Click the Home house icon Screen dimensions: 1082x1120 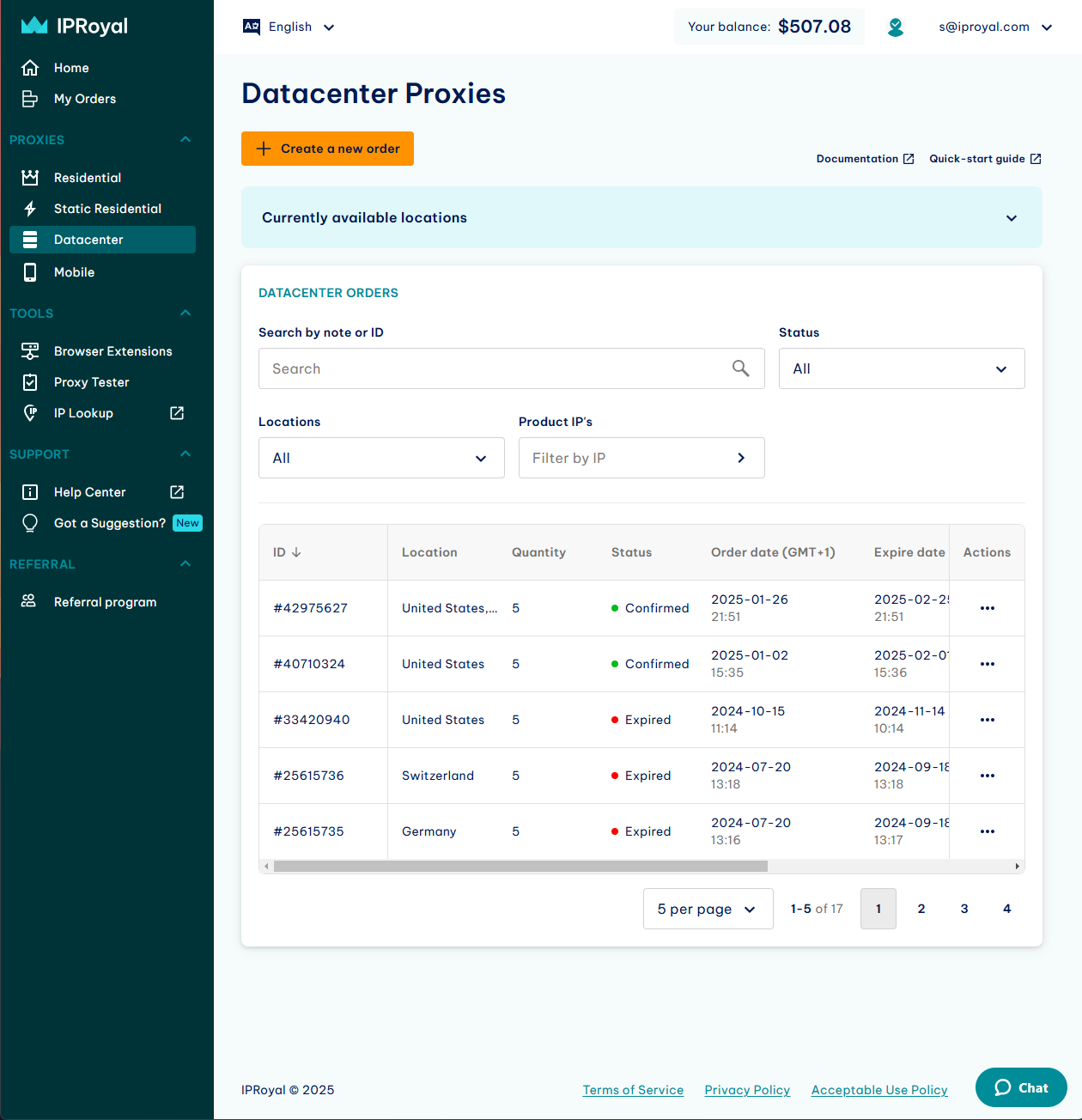[30, 68]
